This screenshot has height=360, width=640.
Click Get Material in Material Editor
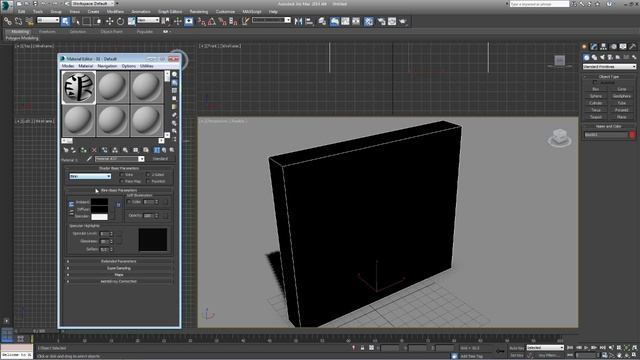click(x=66, y=150)
